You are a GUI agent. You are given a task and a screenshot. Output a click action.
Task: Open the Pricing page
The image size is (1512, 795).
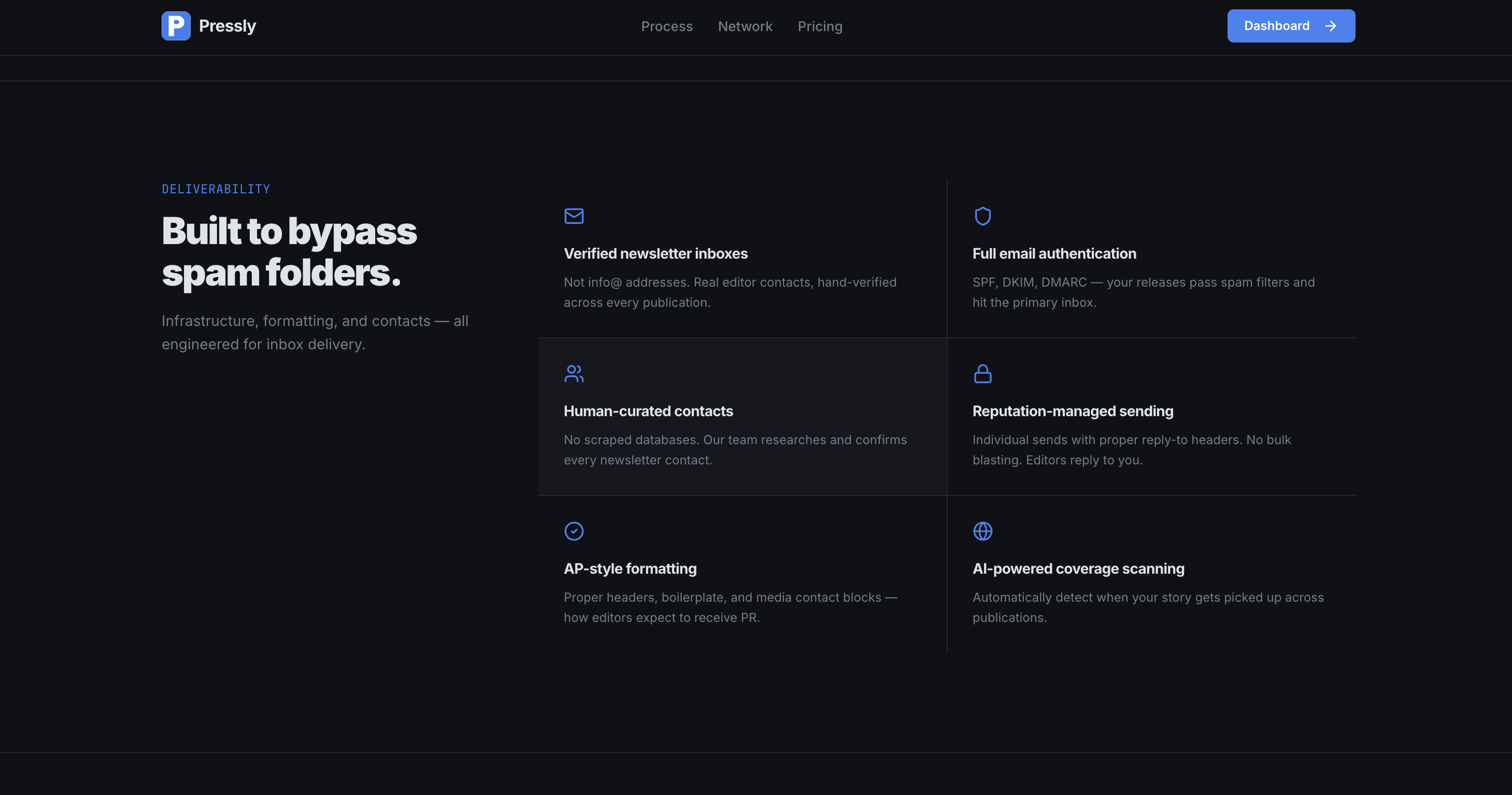click(x=819, y=26)
